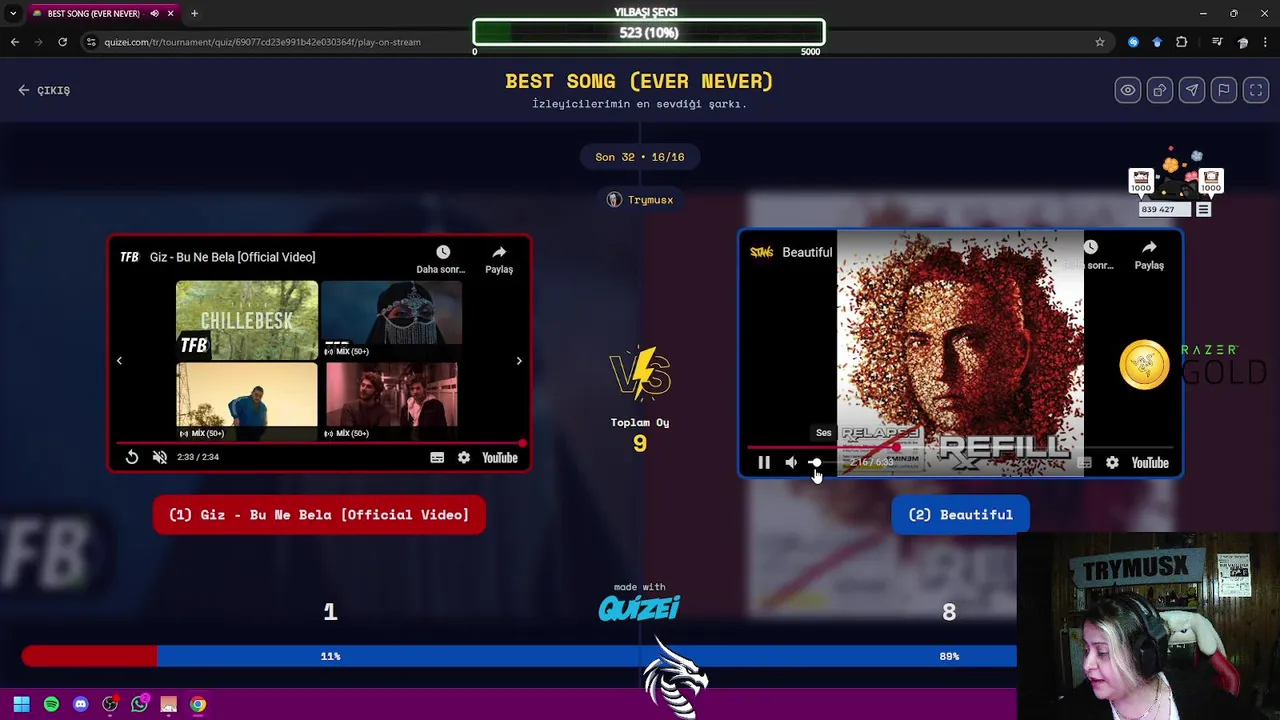Viewport: 1280px width, 720px height.
Task: Click TFB channel logo on Giz video
Action: [129, 257]
